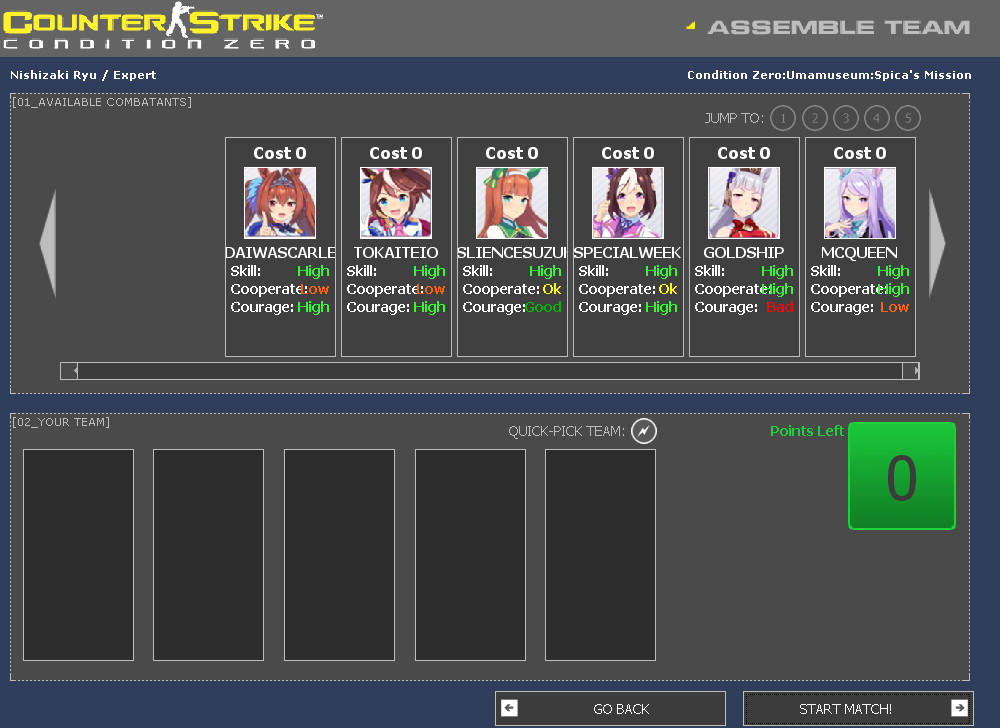Select GOLDSHIP portrait
Screen dimensions: 1000x728
click(x=744, y=203)
